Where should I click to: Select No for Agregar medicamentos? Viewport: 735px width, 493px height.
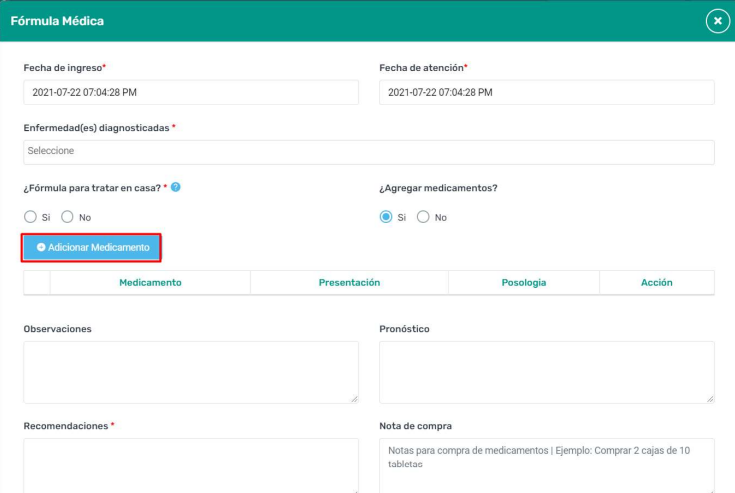point(423,217)
